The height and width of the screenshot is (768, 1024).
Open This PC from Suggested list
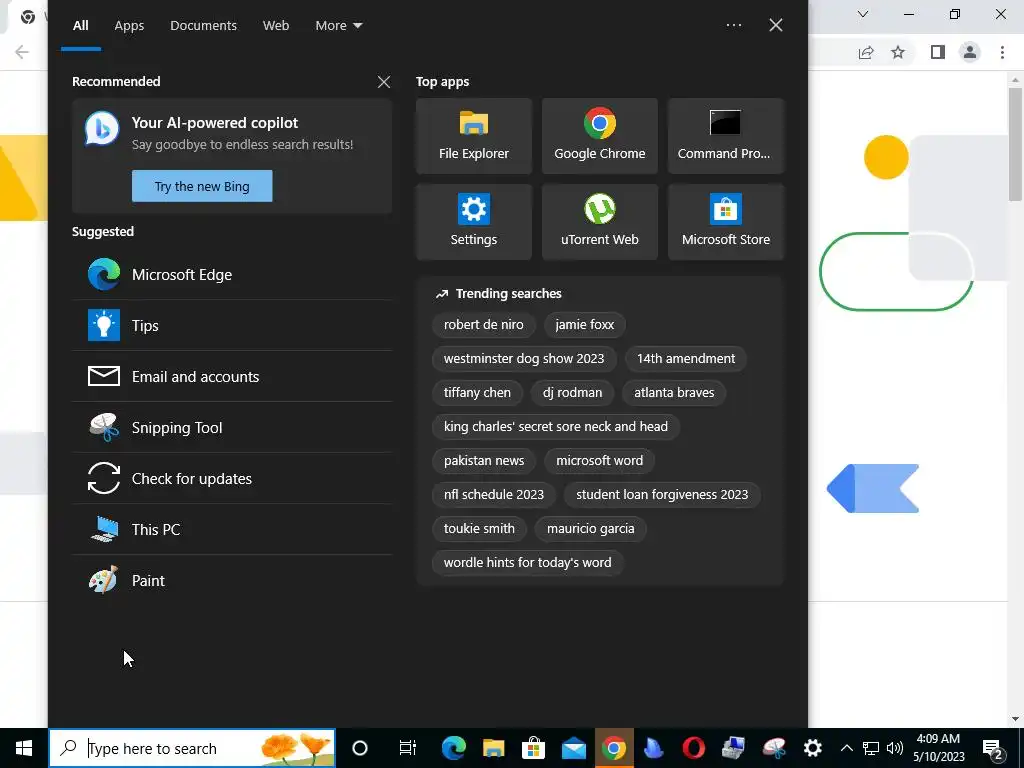[x=232, y=529]
